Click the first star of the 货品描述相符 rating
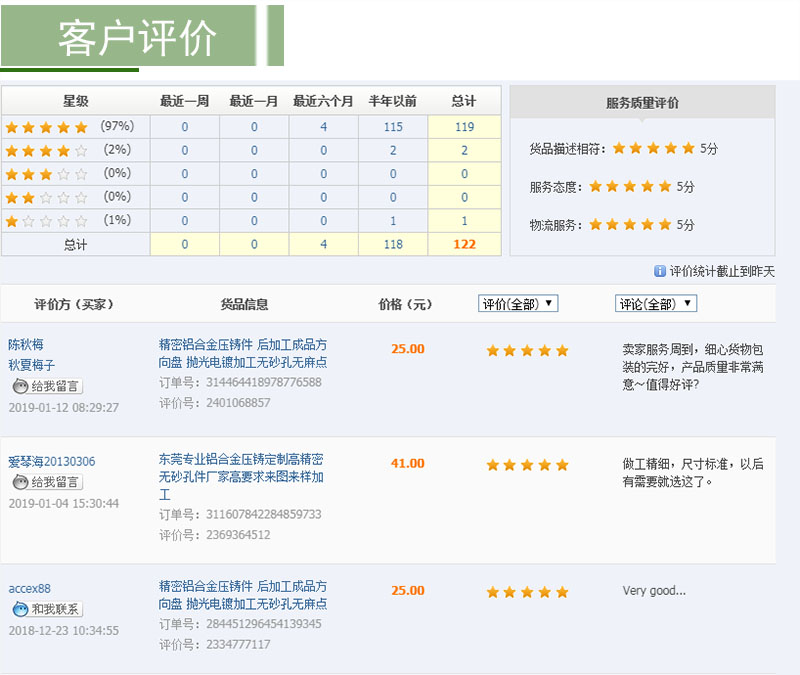Viewport: 800px width, 675px height. tap(620, 147)
